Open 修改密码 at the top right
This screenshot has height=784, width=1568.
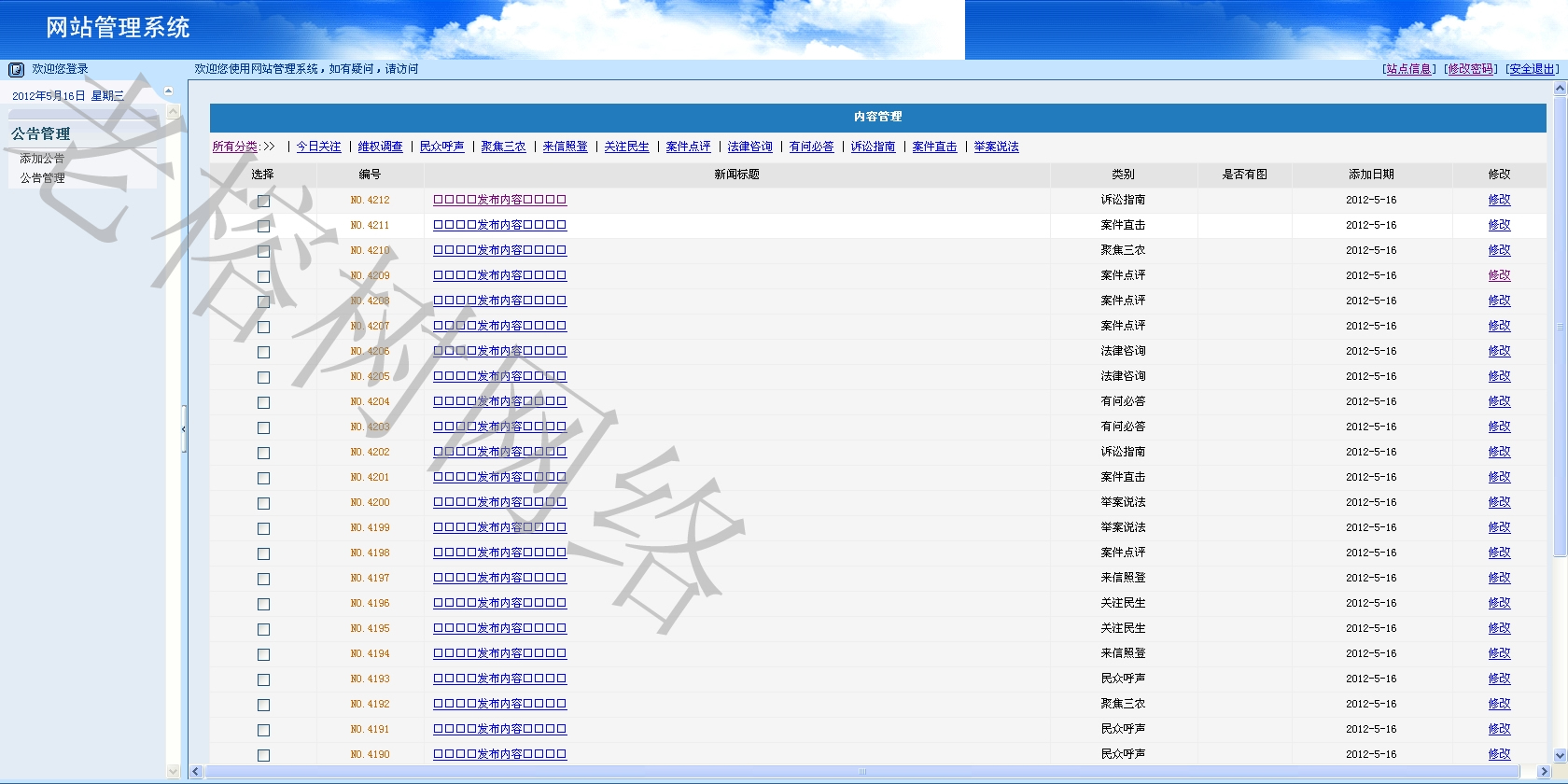[x=1470, y=69]
